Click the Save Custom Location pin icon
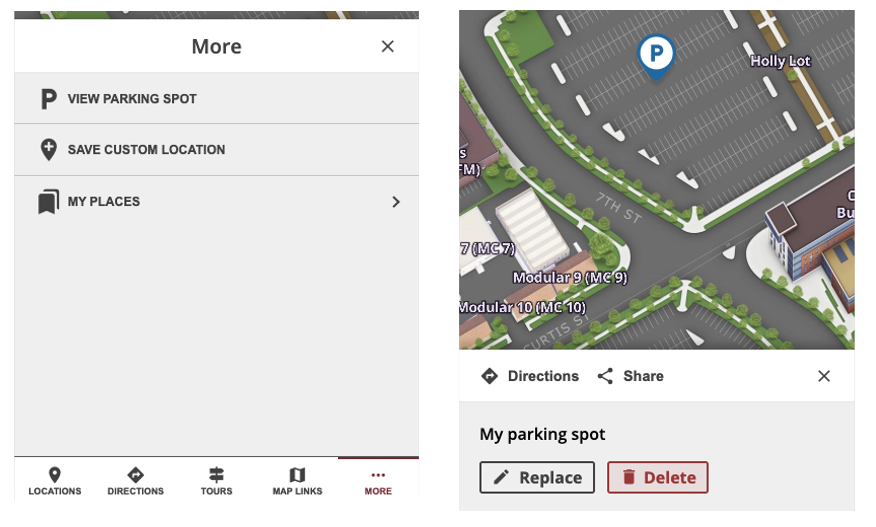 (x=48, y=150)
